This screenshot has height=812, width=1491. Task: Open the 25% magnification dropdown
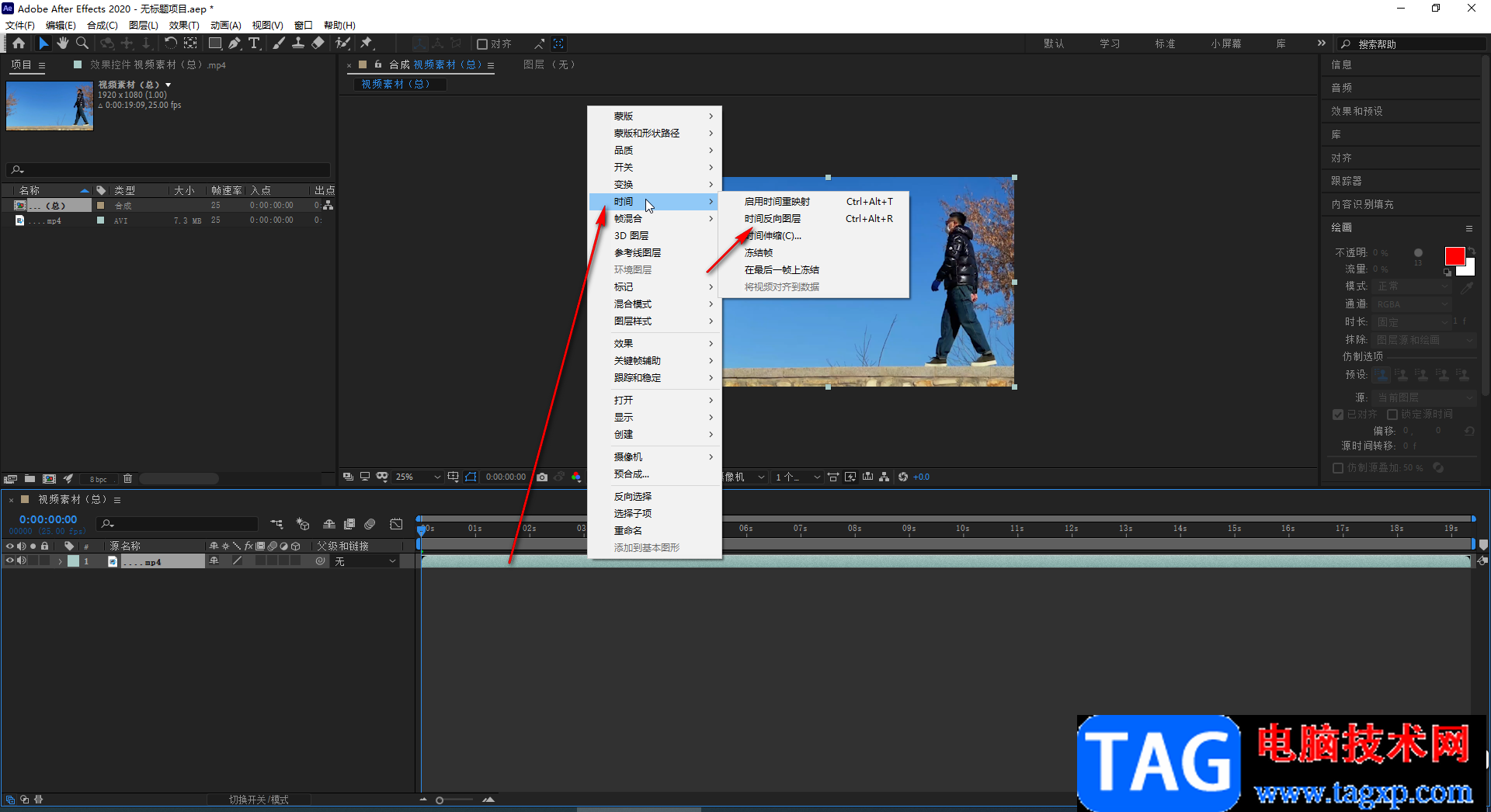[x=418, y=477]
